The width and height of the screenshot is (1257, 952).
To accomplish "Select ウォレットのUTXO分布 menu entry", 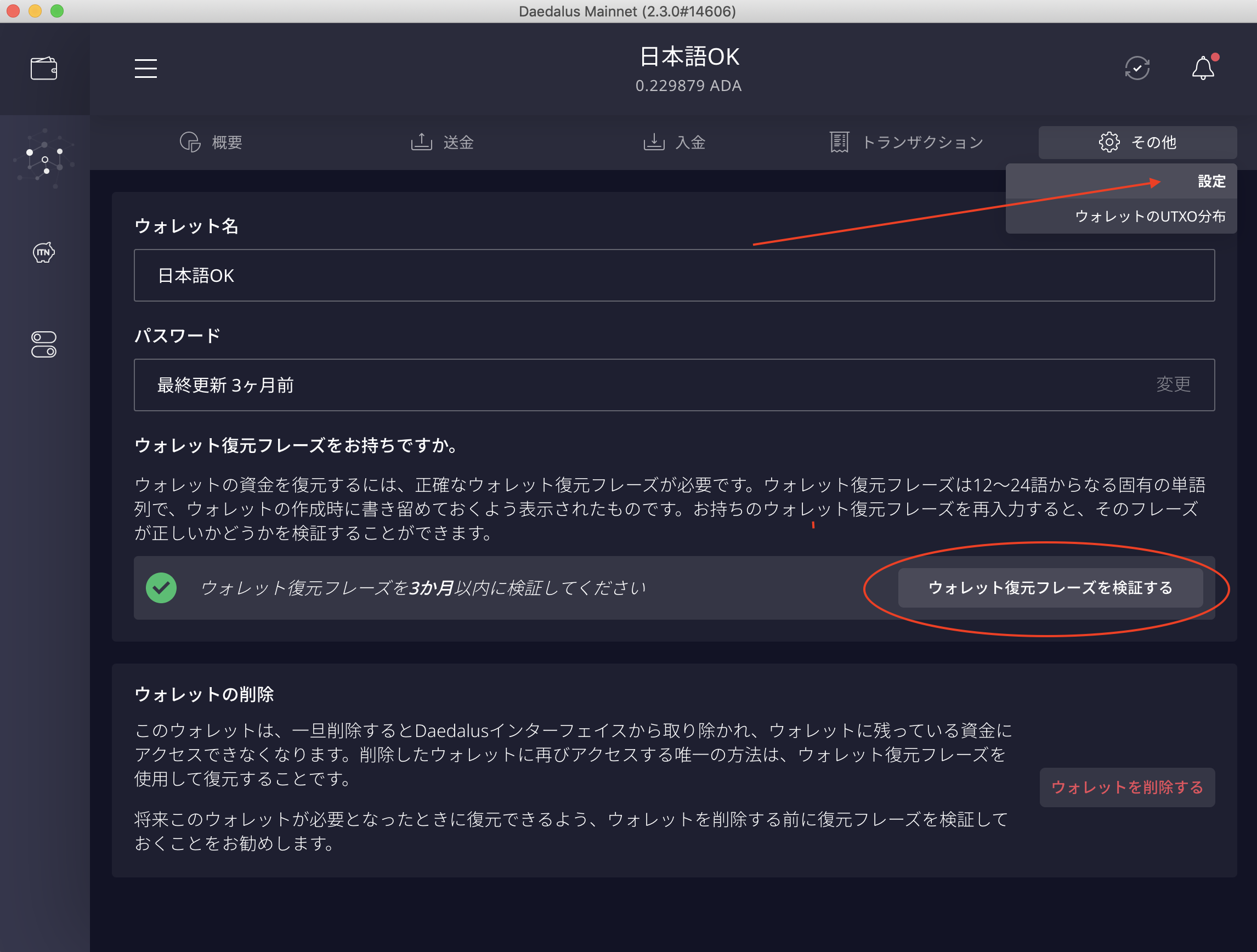I will 1150,216.
